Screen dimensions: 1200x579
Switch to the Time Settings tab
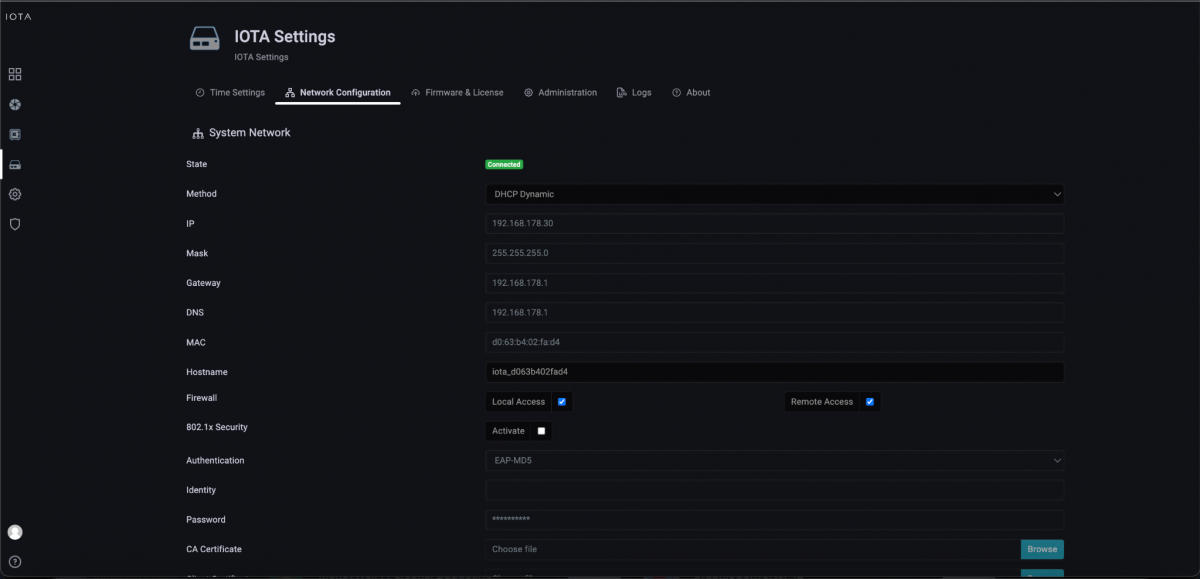230,93
